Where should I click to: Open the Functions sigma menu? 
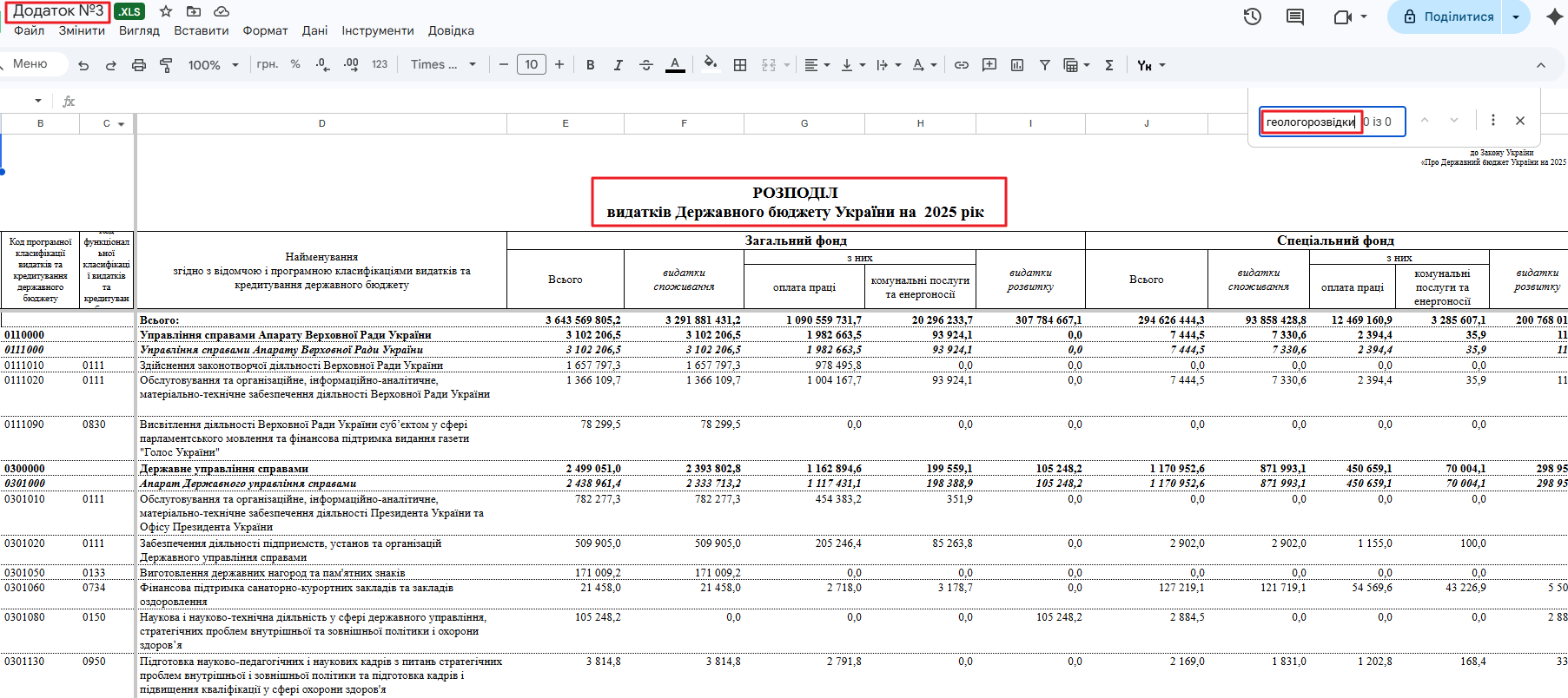[1109, 65]
